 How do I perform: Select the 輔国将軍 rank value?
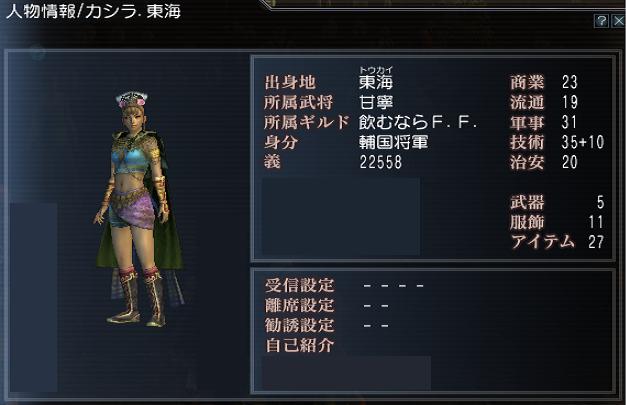pyautogui.click(x=394, y=142)
